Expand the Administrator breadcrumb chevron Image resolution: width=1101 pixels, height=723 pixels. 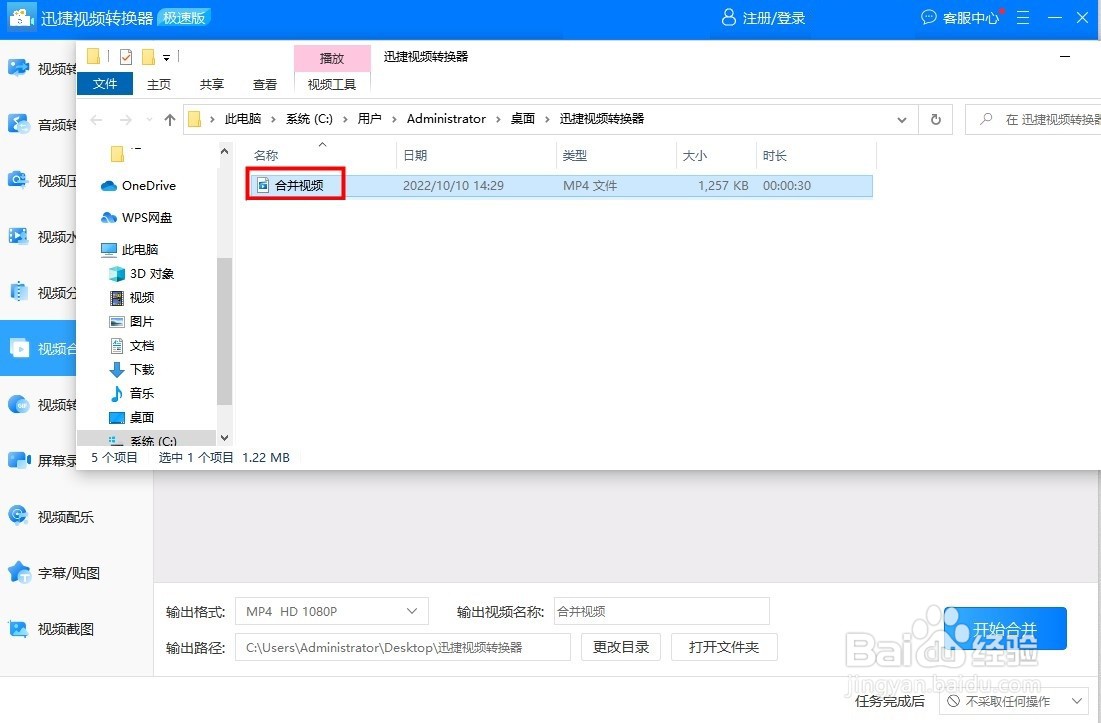pyautogui.click(x=498, y=119)
